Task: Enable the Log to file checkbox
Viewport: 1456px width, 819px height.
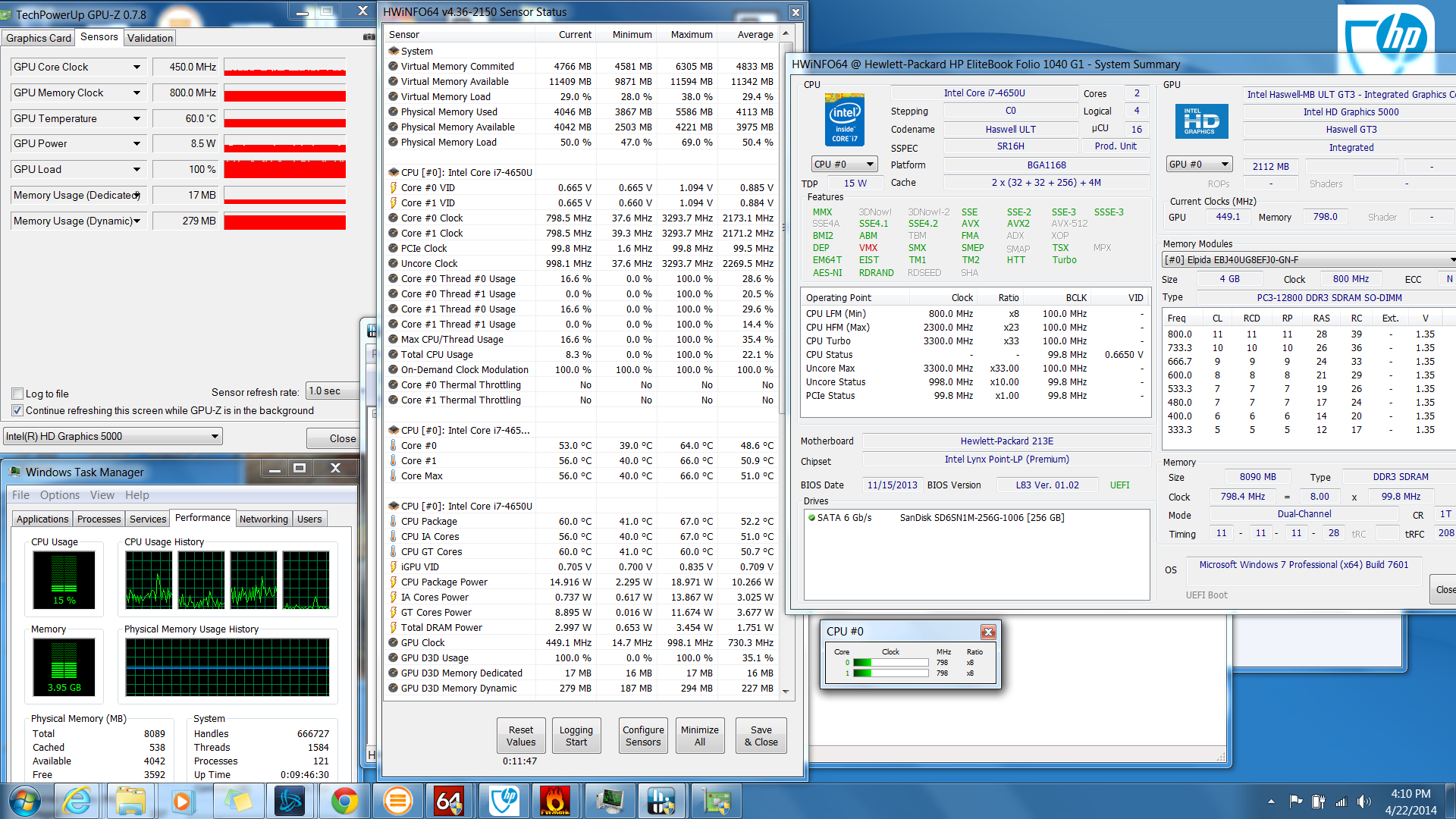Action: [17, 394]
